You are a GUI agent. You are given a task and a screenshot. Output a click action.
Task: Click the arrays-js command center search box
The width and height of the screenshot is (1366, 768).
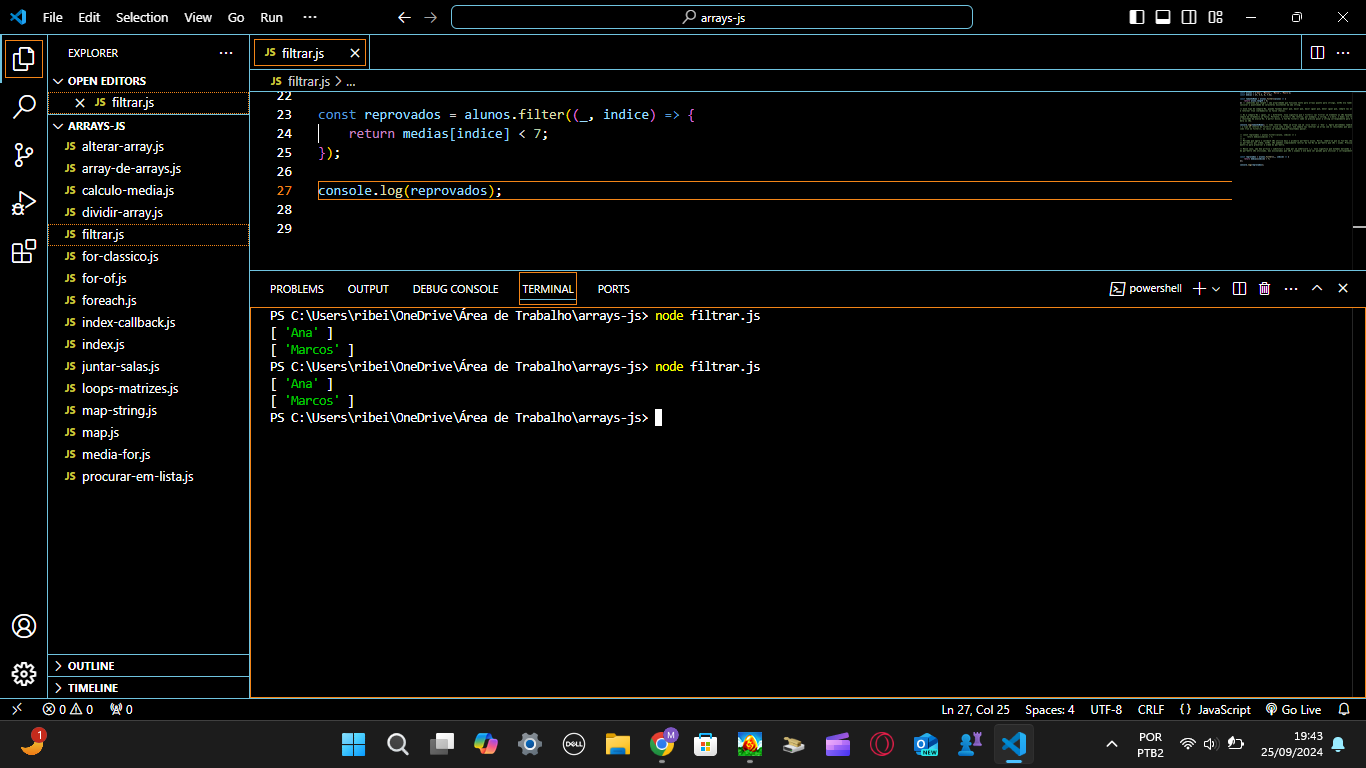[712, 17]
